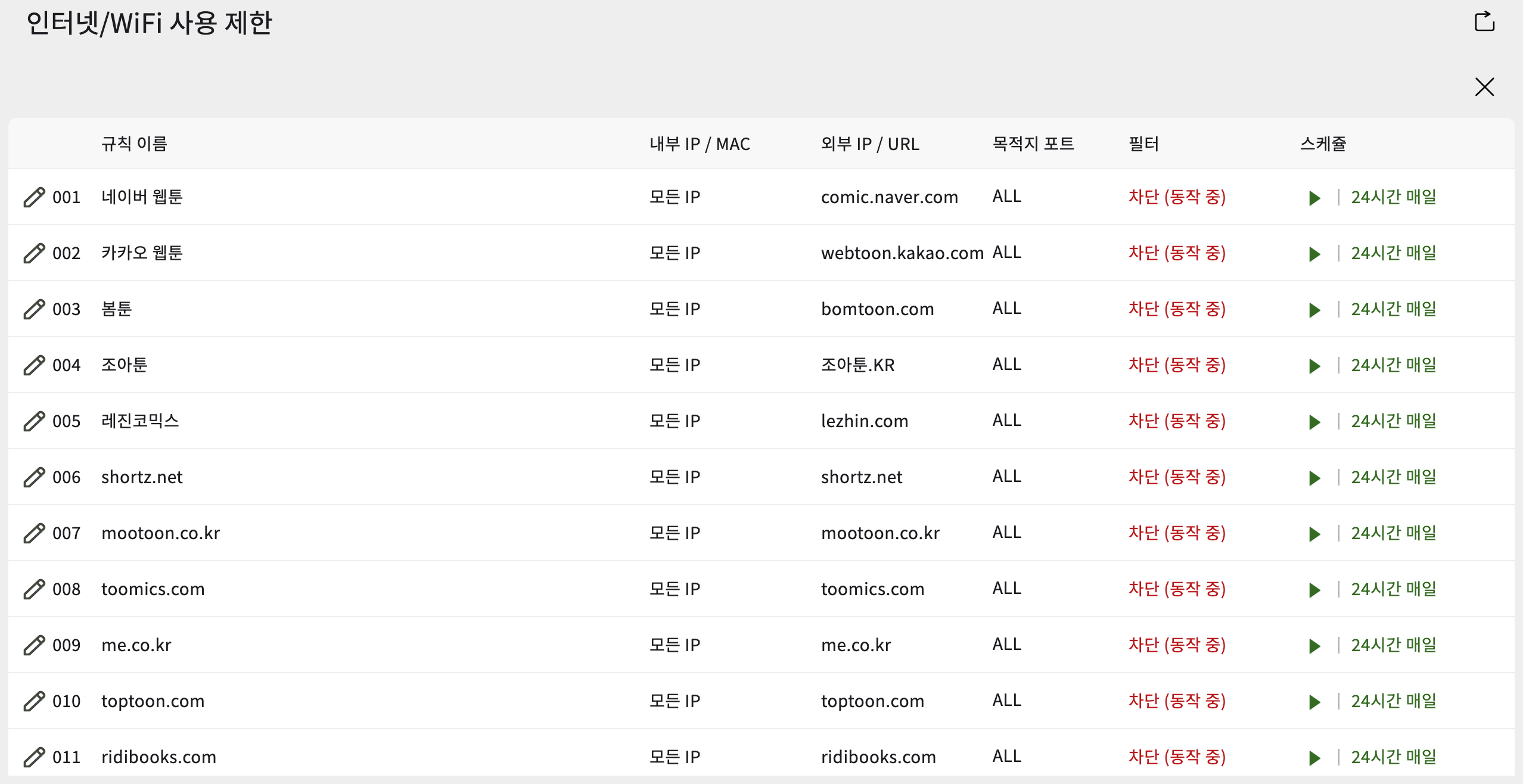Select rule name 네이버 웹툰

pyautogui.click(x=142, y=197)
